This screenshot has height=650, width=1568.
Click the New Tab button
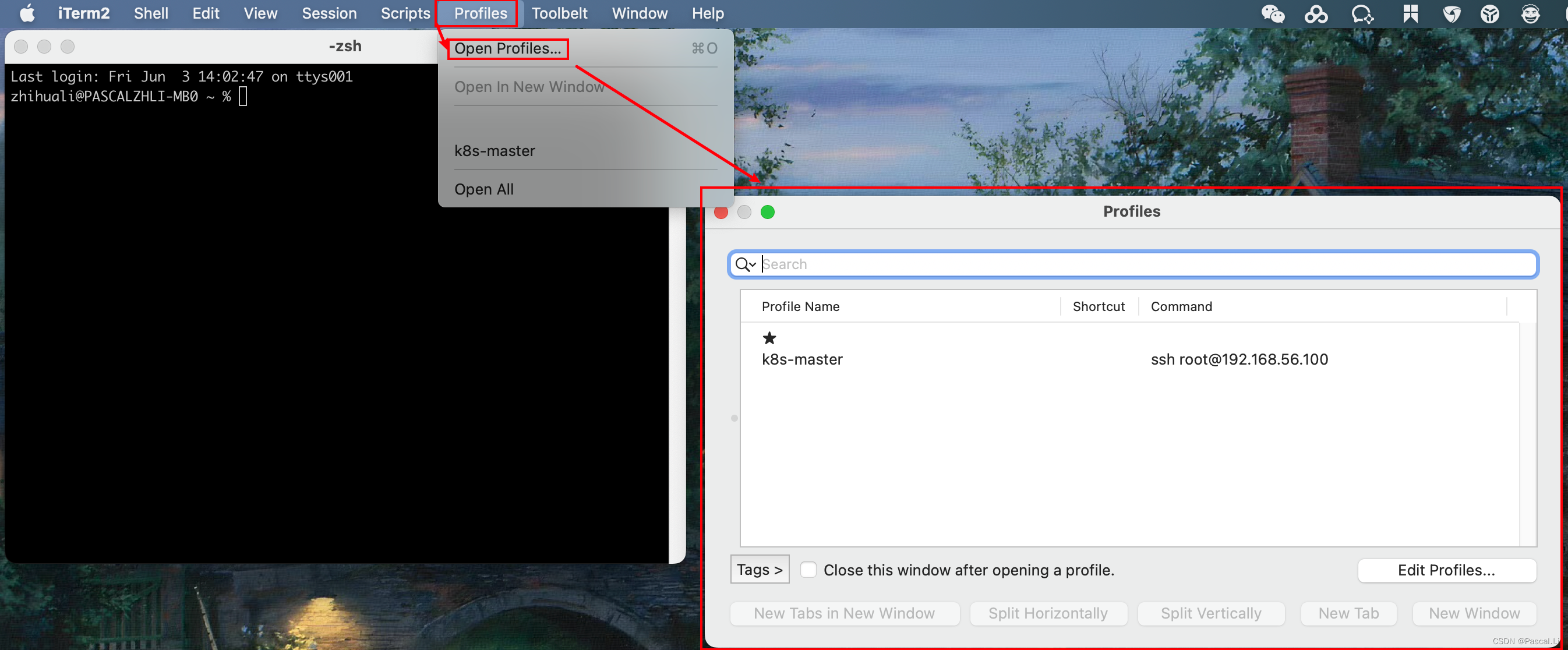(1348, 613)
